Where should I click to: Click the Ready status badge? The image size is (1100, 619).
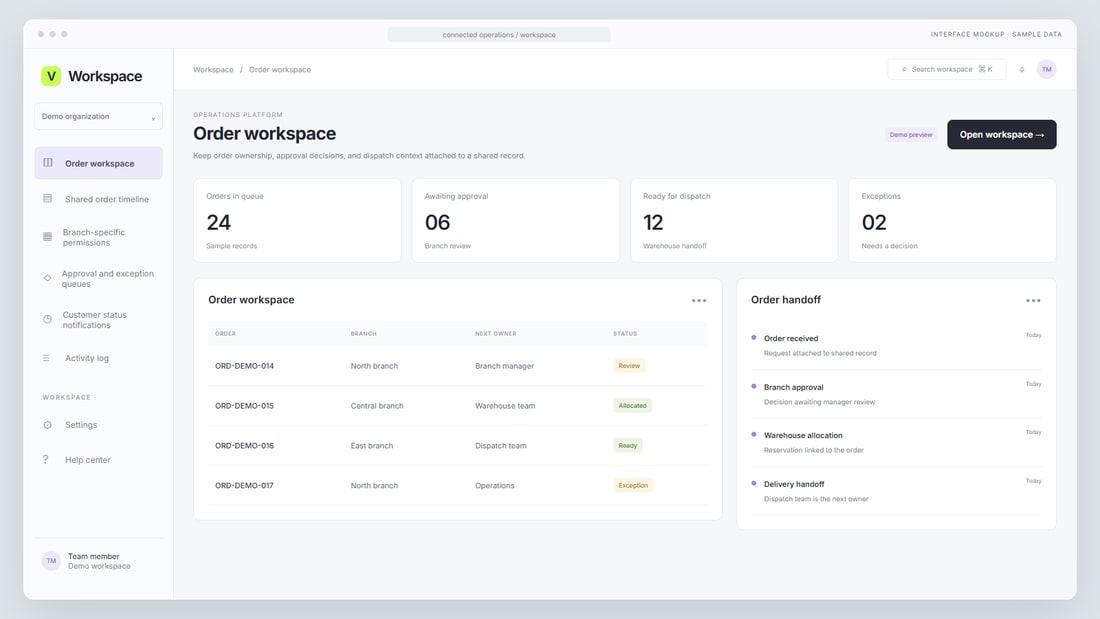point(628,446)
